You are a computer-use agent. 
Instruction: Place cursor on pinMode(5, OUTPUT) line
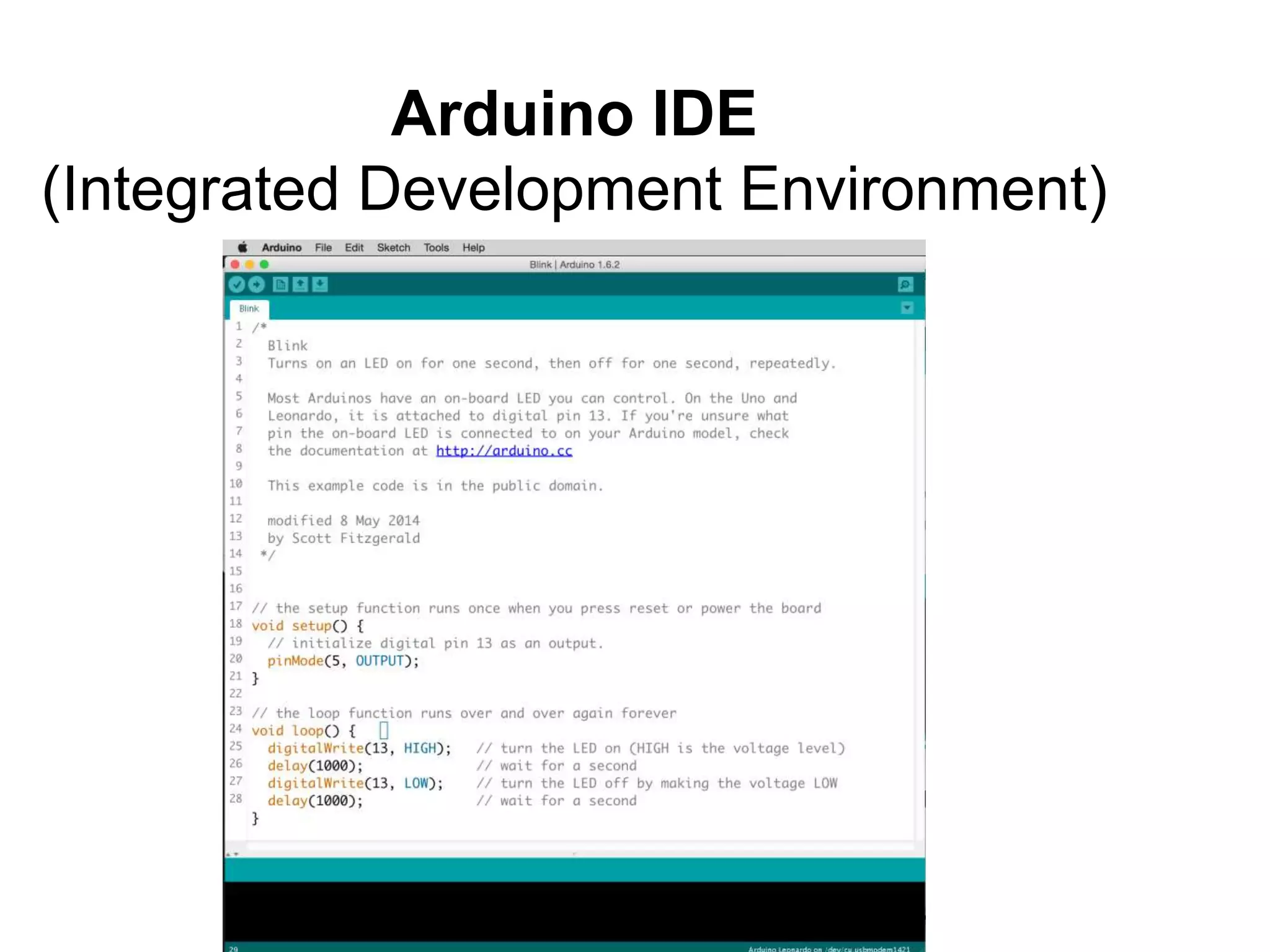[x=342, y=661]
